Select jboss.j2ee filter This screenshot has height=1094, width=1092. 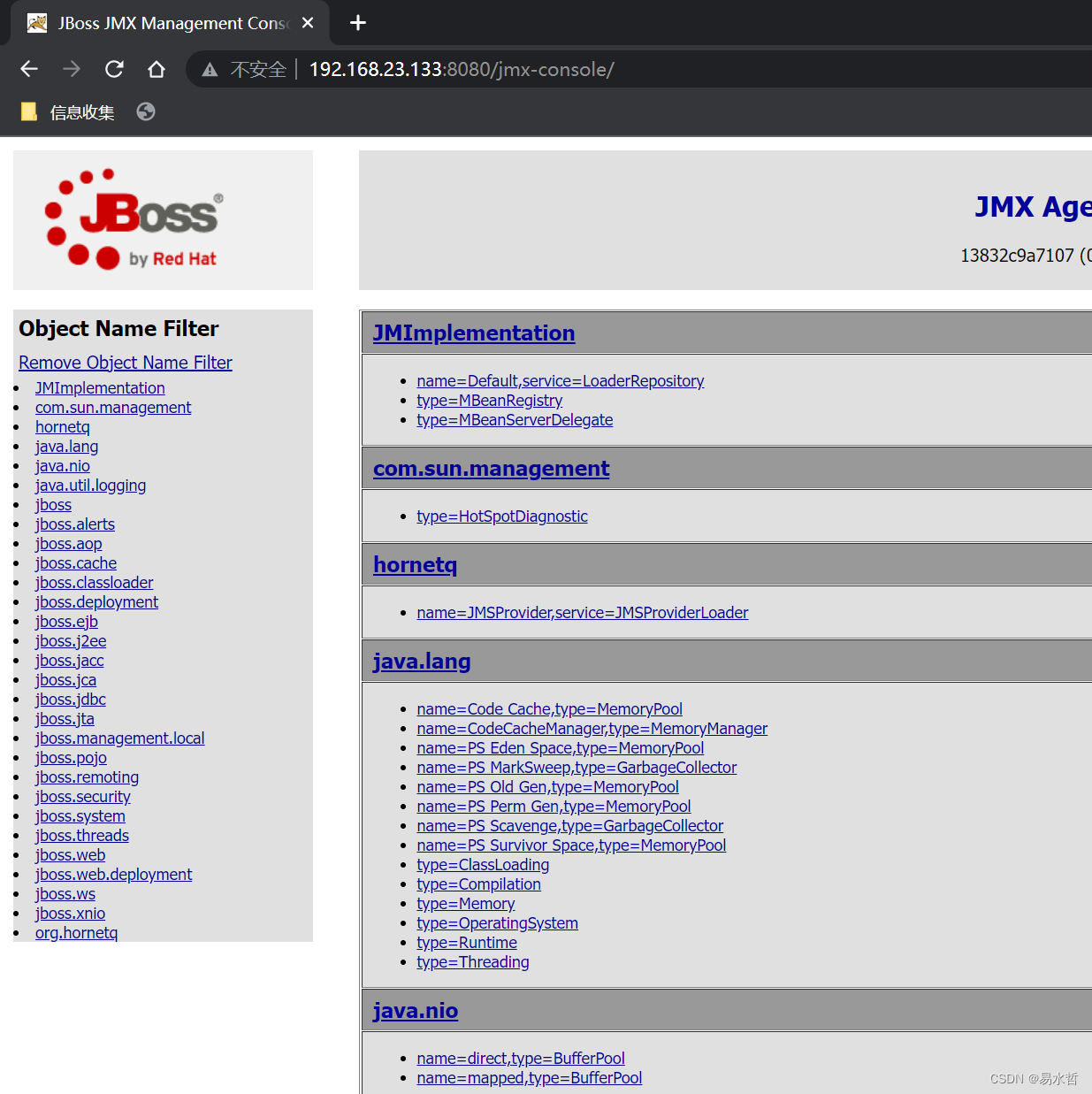(x=71, y=641)
